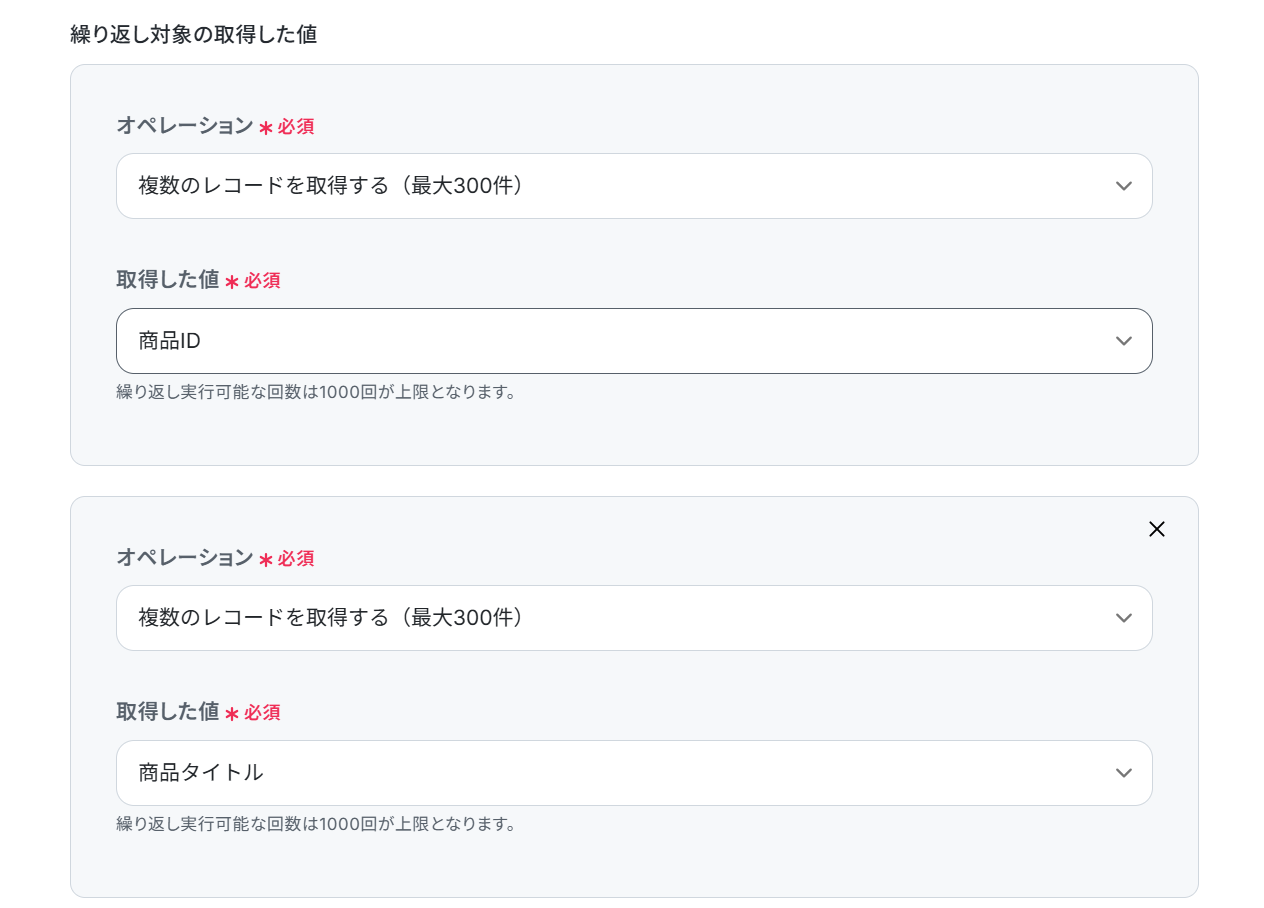Click the red 必須 mark beside 取得した値 above 商品ID
This screenshot has width=1264, height=908.
tap(262, 281)
